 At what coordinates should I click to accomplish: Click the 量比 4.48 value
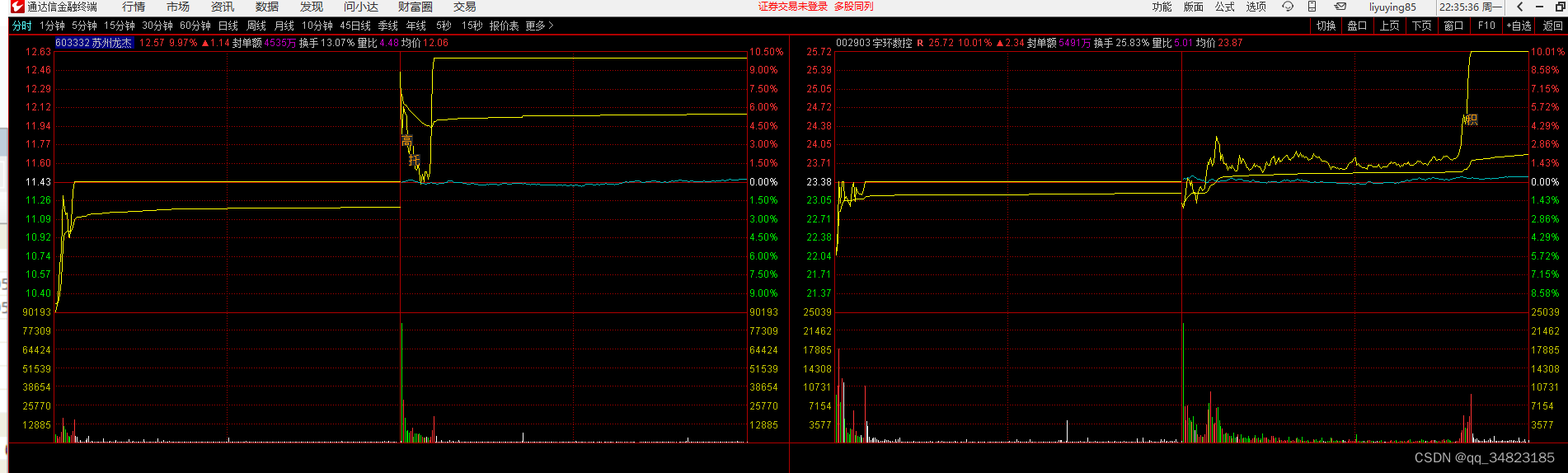[x=378, y=43]
